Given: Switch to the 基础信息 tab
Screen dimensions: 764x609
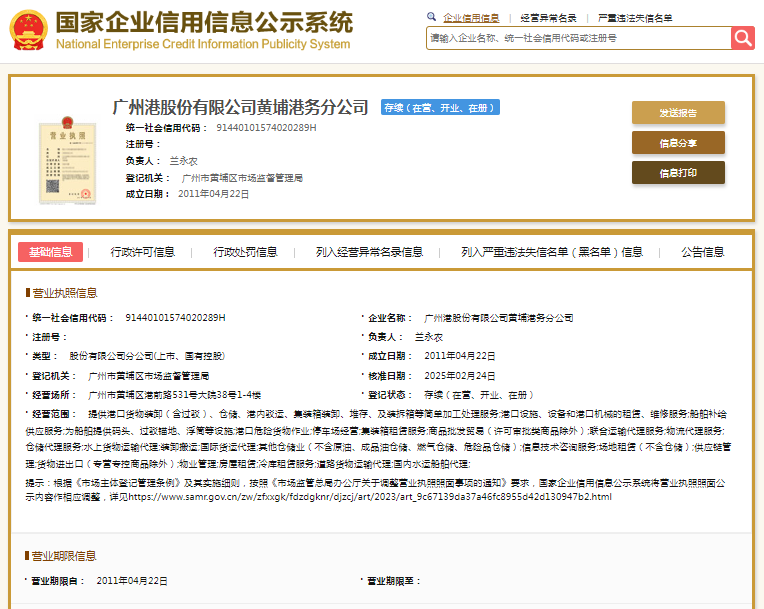Looking at the screenshot, I should (50, 252).
